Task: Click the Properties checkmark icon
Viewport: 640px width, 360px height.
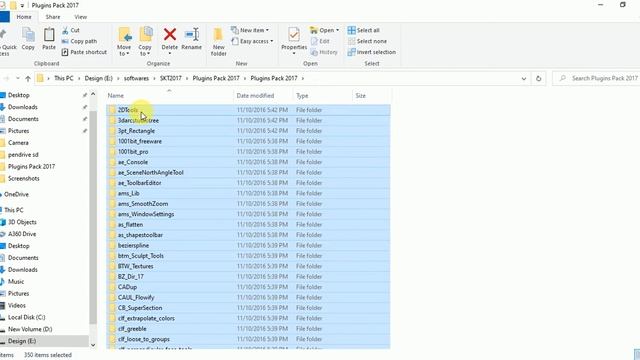Action: point(294,35)
